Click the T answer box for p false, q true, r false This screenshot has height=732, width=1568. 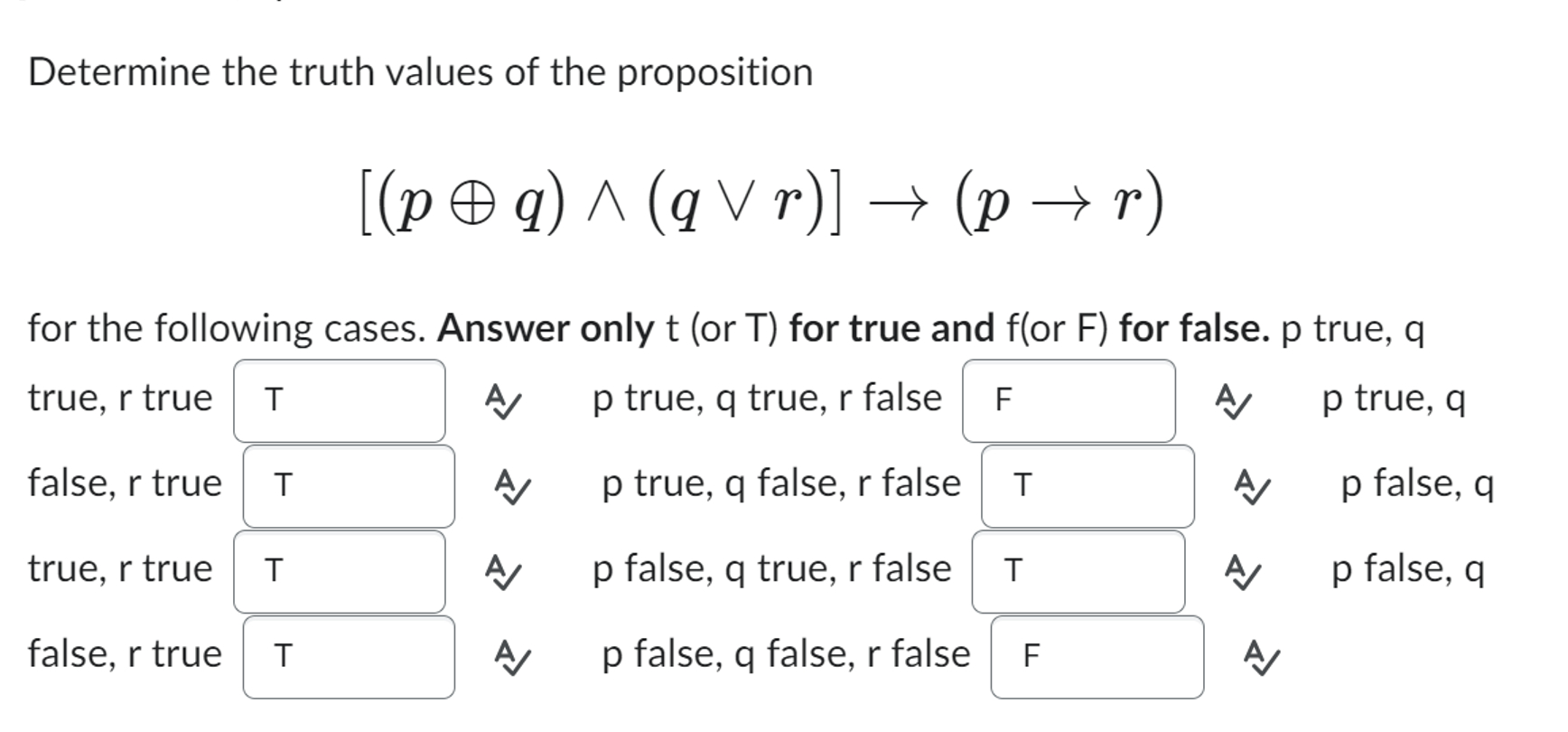point(1078,569)
